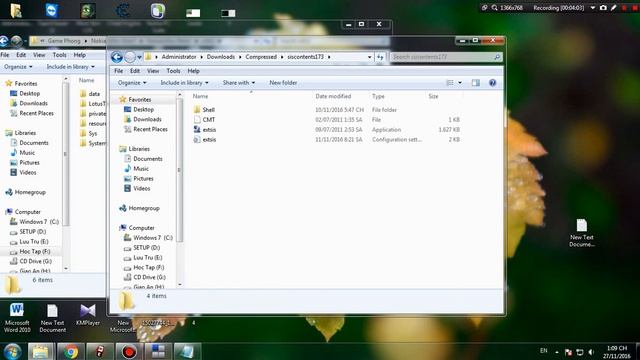Open Windows Explorer from taskbar
640x360 pixels.
coord(40,351)
